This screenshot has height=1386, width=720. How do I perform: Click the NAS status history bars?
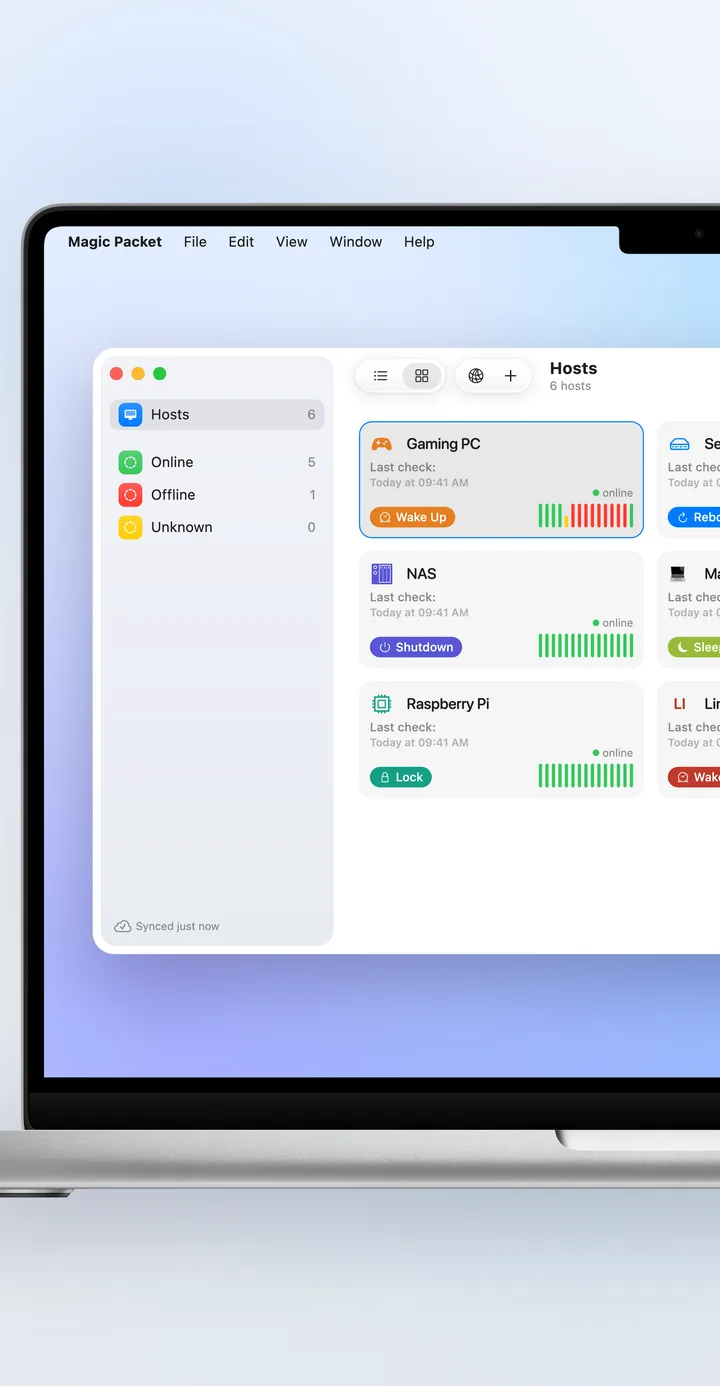586,646
